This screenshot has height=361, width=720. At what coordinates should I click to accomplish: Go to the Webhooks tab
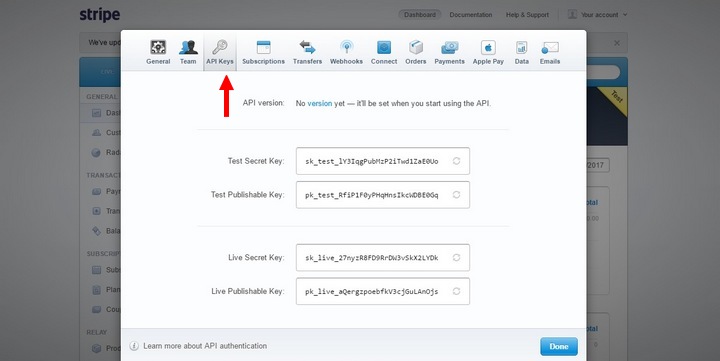pyautogui.click(x=346, y=52)
